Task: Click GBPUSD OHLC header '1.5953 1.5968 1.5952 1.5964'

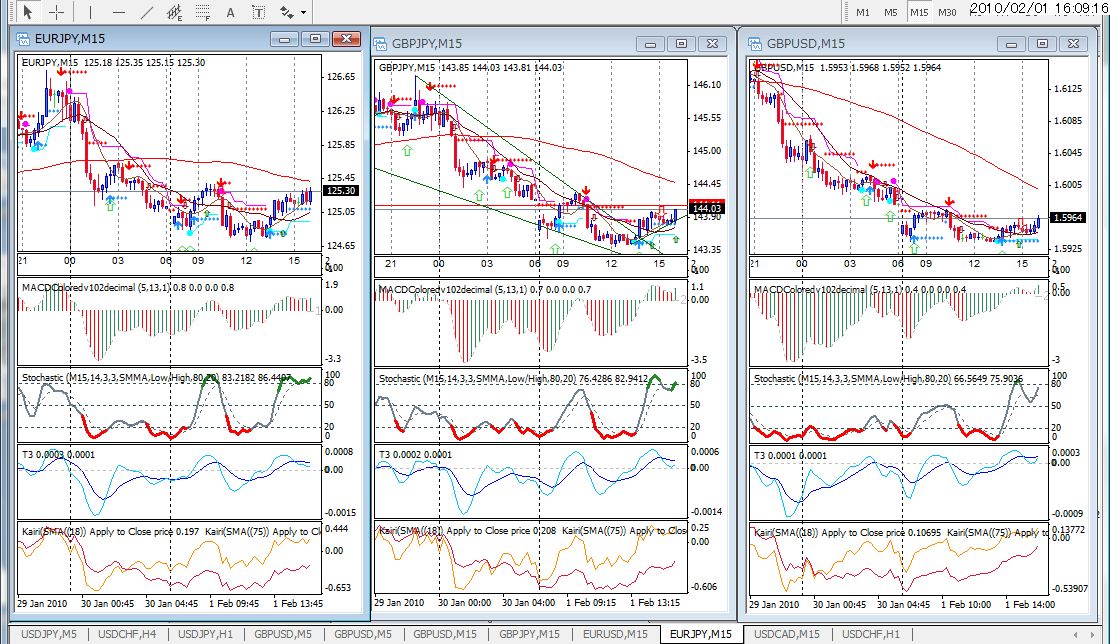Action: coord(880,67)
